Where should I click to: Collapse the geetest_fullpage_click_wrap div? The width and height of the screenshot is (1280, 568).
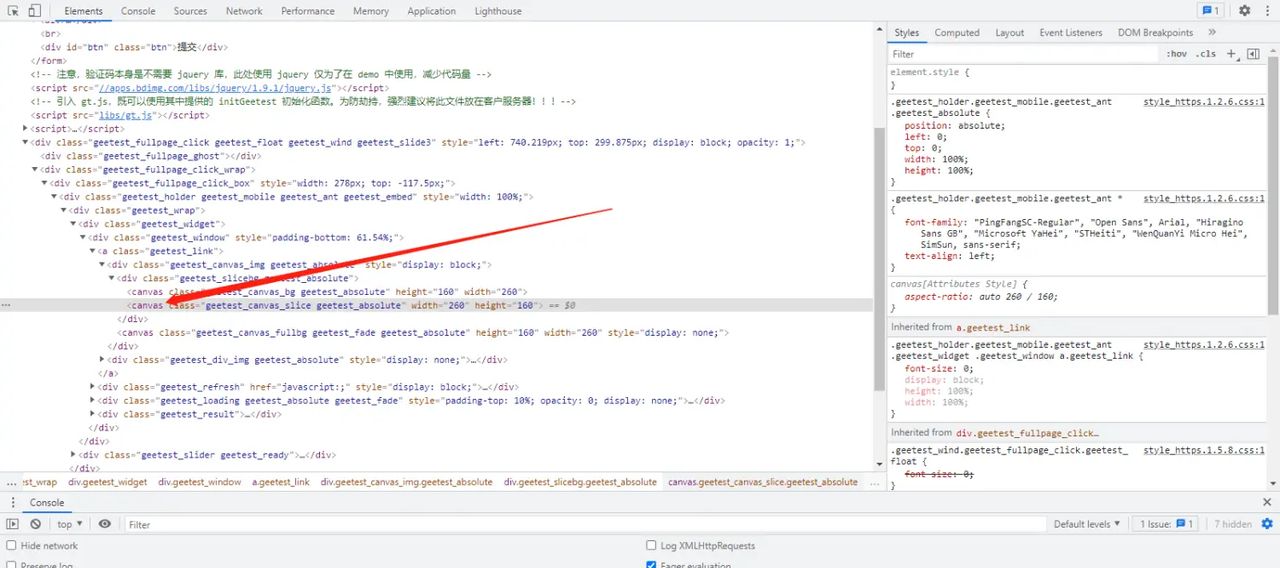[35, 170]
